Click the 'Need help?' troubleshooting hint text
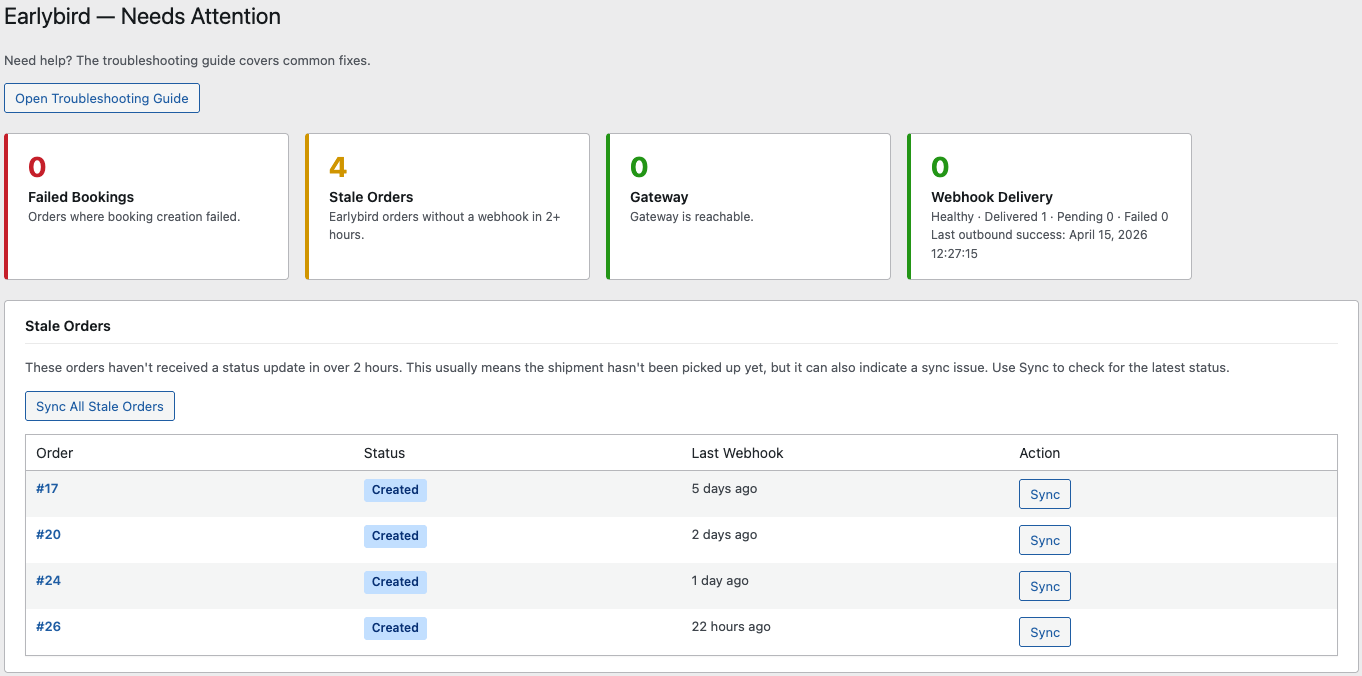 pos(187,61)
